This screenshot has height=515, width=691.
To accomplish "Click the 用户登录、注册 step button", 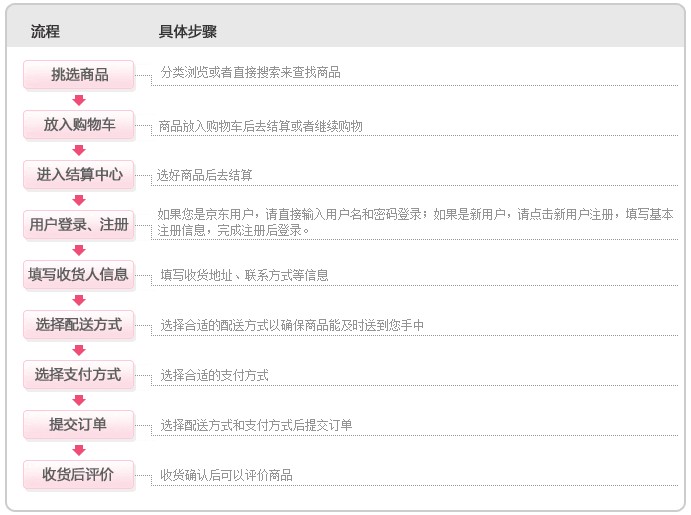I will 79,225.
